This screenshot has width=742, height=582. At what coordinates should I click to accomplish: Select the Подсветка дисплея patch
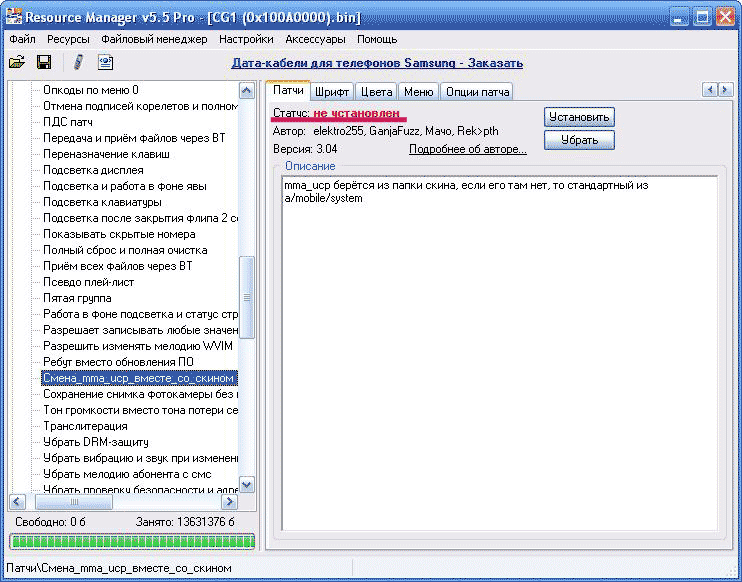click(x=93, y=170)
